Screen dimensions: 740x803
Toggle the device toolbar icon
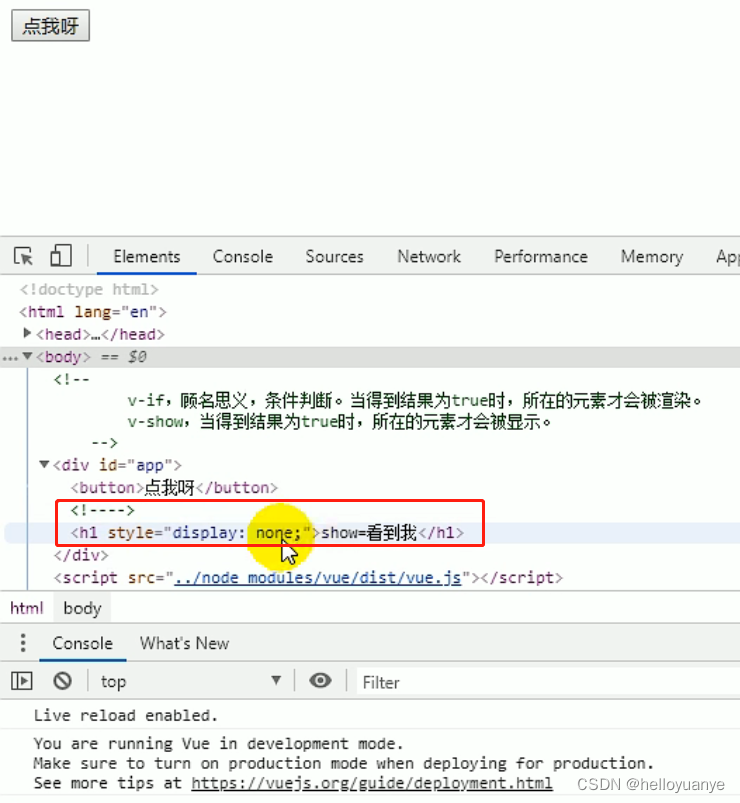pos(61,255)
